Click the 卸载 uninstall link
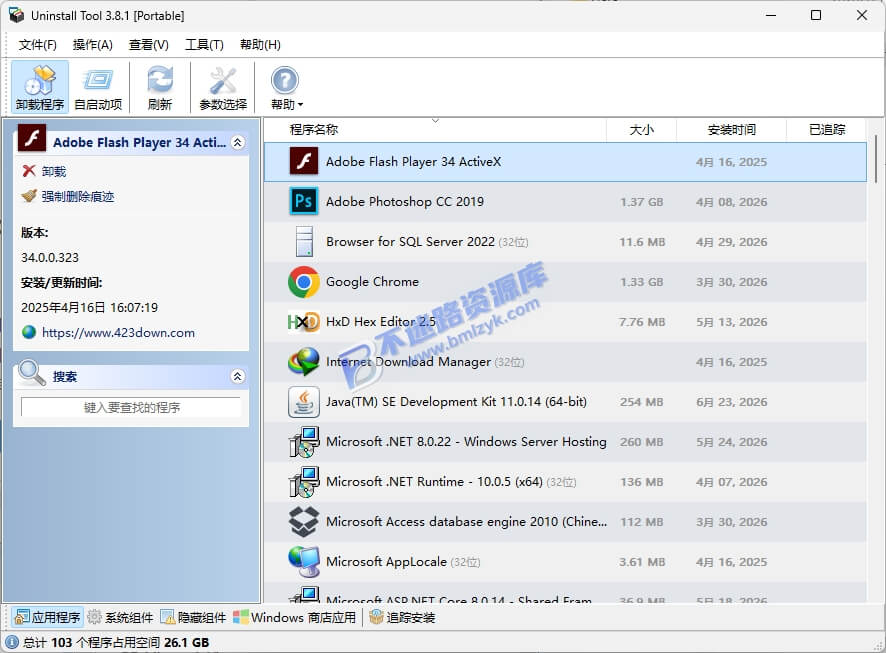The height and width of the screenshot is (653, 886). point(54,171)
